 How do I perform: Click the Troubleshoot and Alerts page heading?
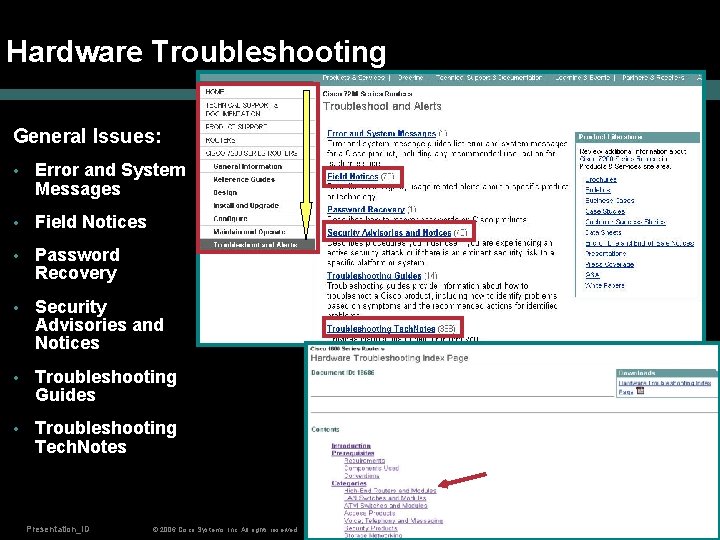382,107
